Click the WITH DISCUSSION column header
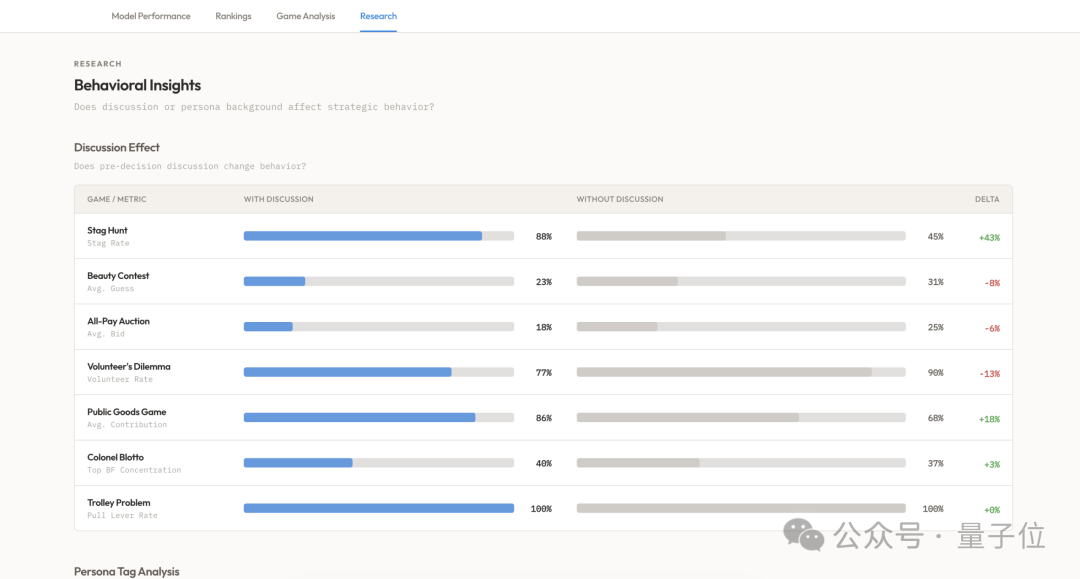1080x579 pixels. [x=278, y=199]
